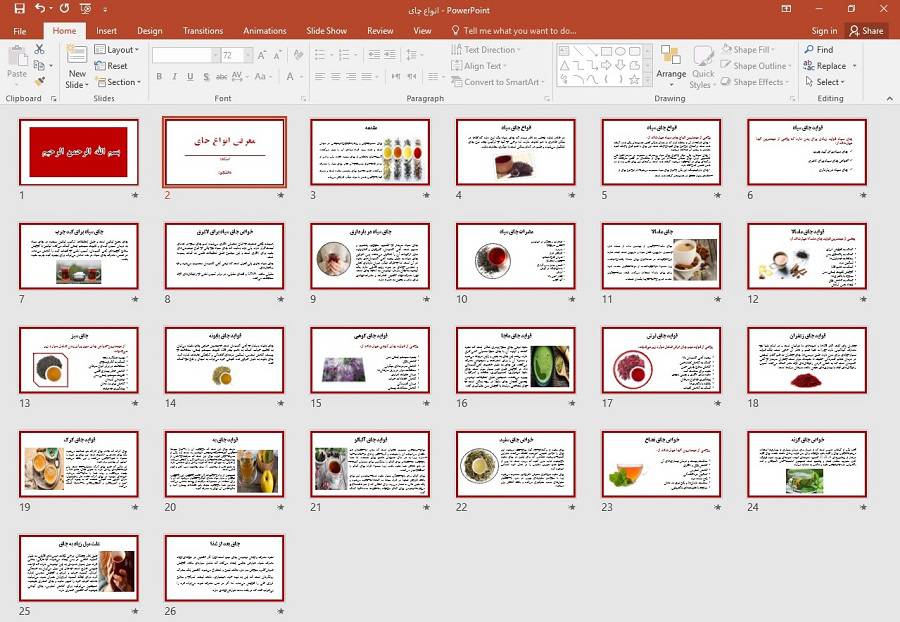Start the slideshow from the beginning icon
This screenshot has width=900, height=622.
(x=88, y=8)
